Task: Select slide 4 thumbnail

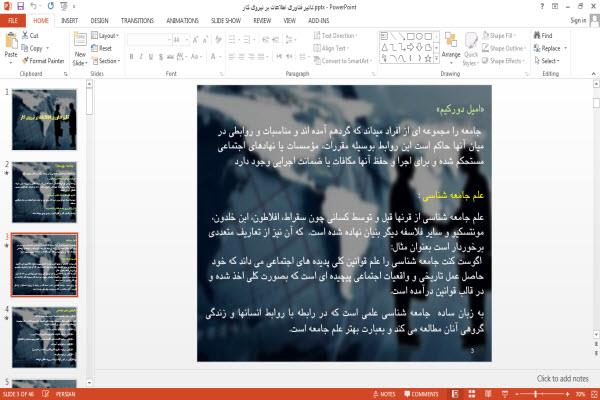Action: (44, 337)
